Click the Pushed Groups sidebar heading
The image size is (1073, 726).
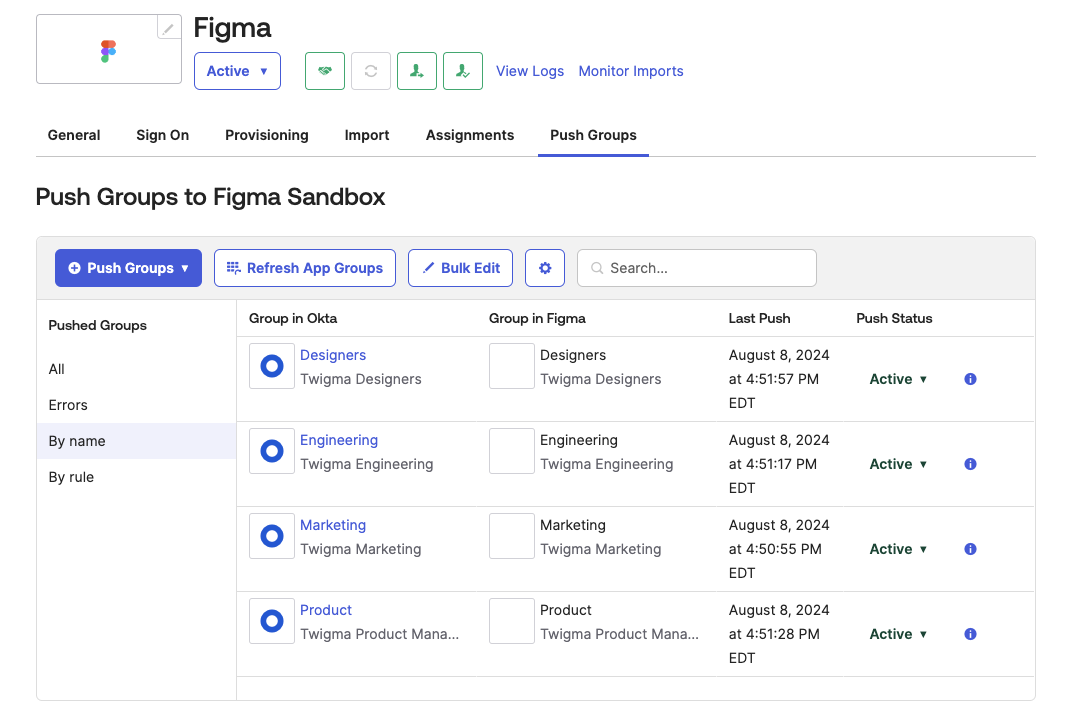98,325
